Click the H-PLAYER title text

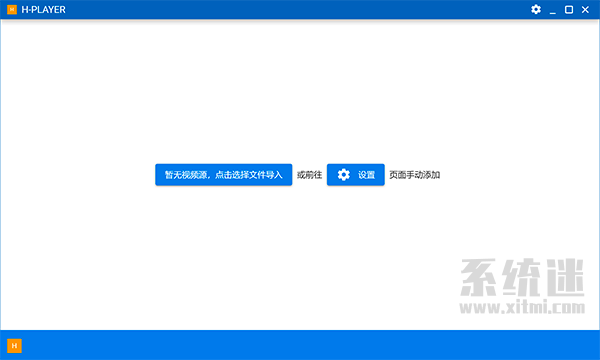(x=43, y=10)
